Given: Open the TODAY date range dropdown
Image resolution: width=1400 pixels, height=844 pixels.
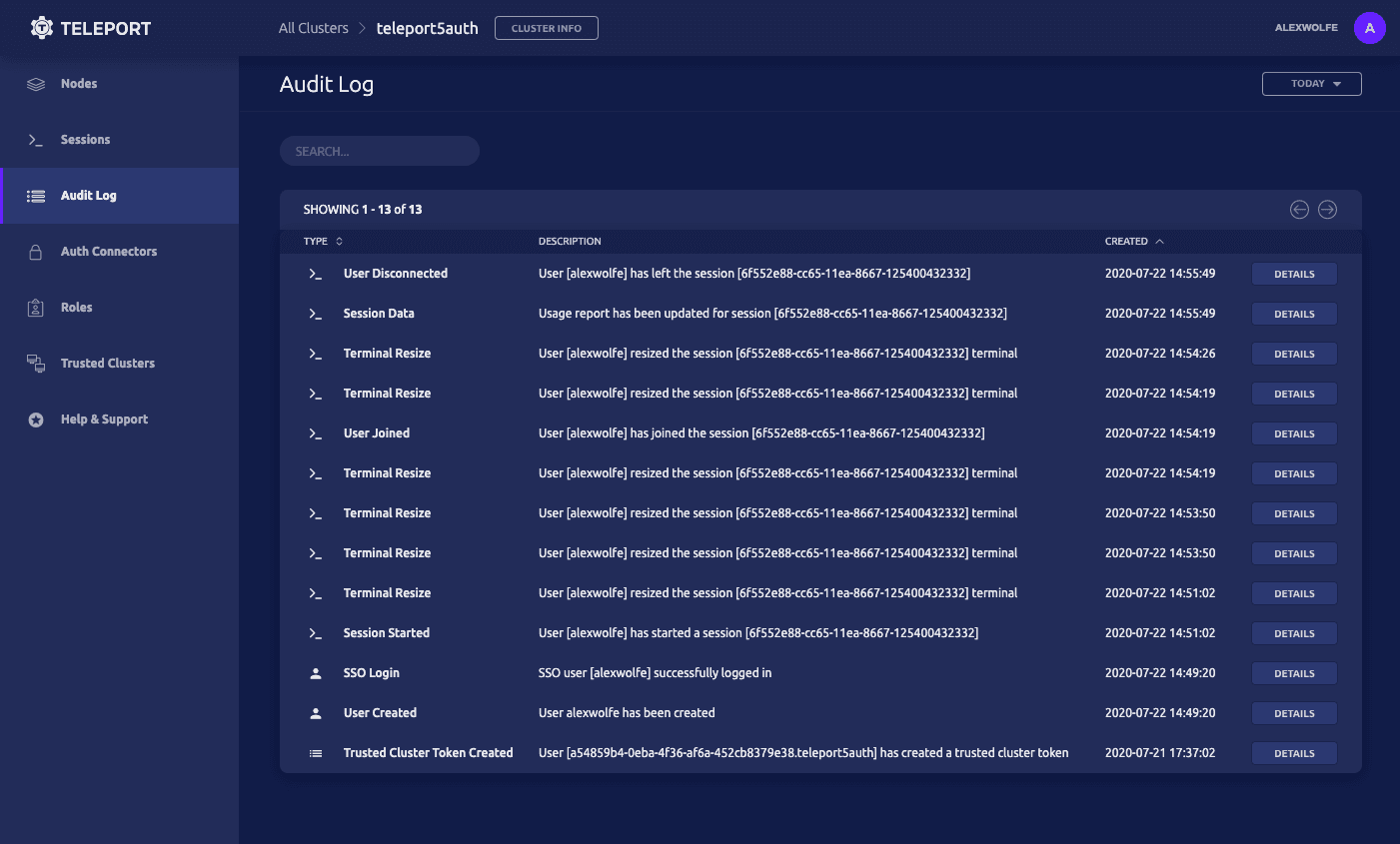Looking at the screenshot, I should 1311,84.
